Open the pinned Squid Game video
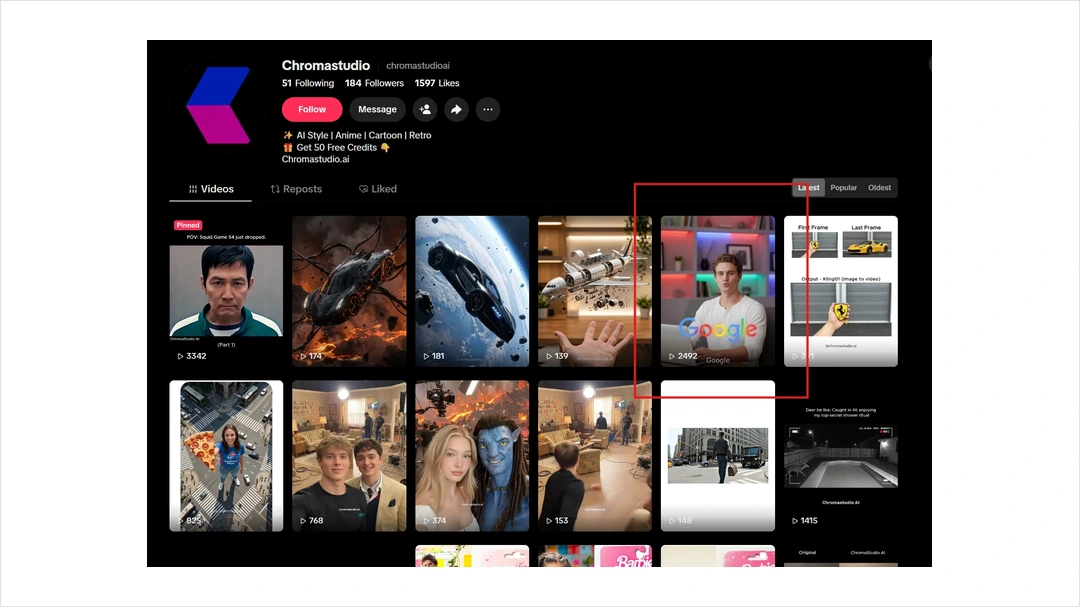This screenshot has width=1080, height=607. (x=226, y=291)
